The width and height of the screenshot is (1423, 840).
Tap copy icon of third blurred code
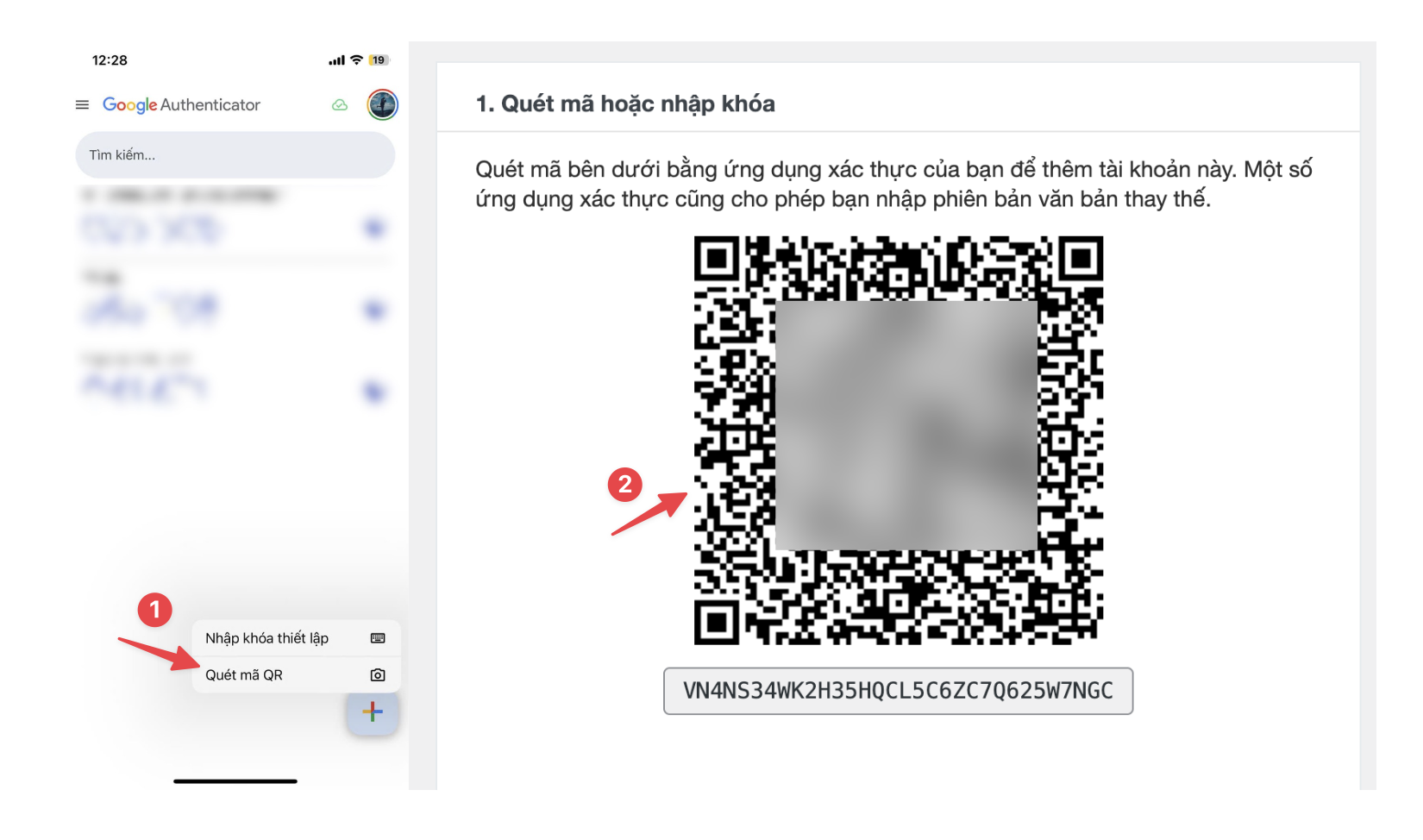click(x=374, y=392)
